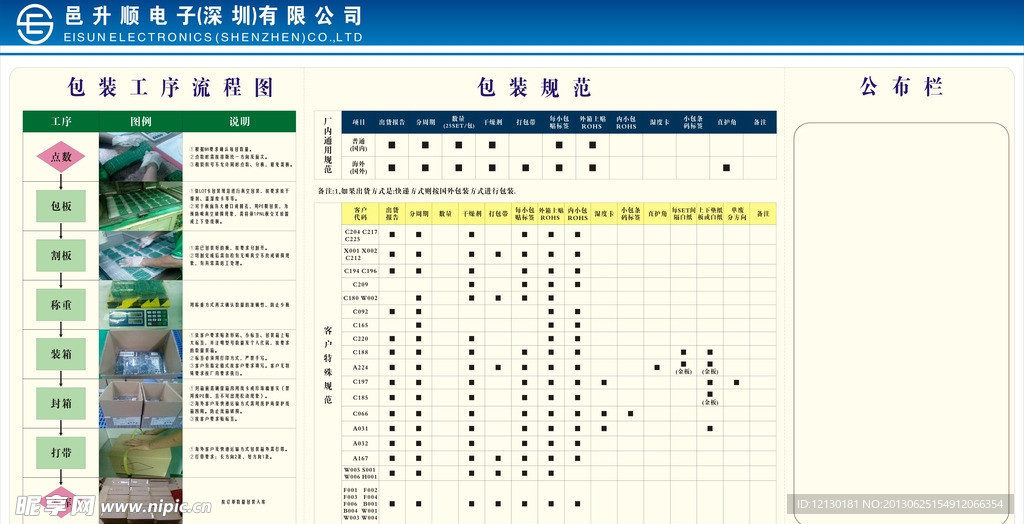The image size is (1024, 524).
Task: Click the 称重 weighing step box
Action: coord(61,305)
